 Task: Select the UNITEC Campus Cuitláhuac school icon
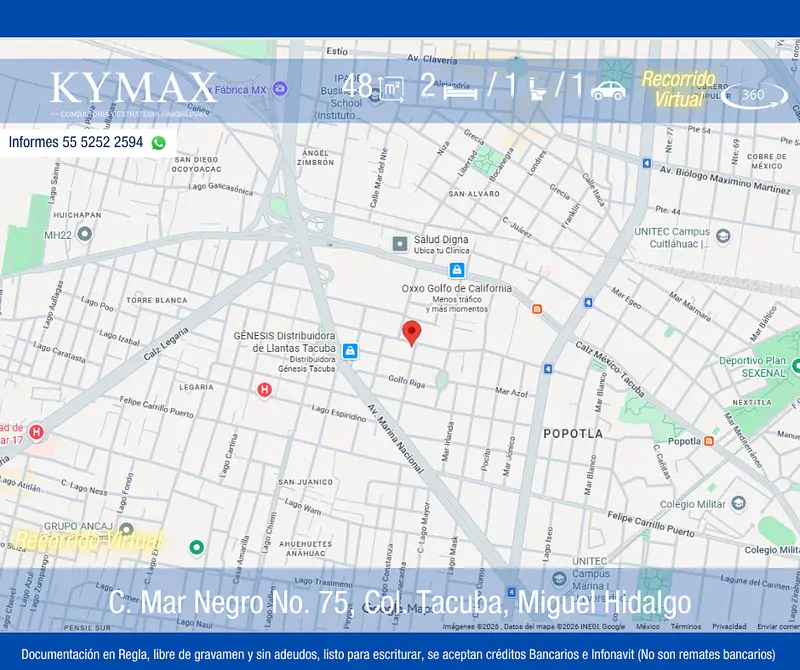[x=723, y=236]
